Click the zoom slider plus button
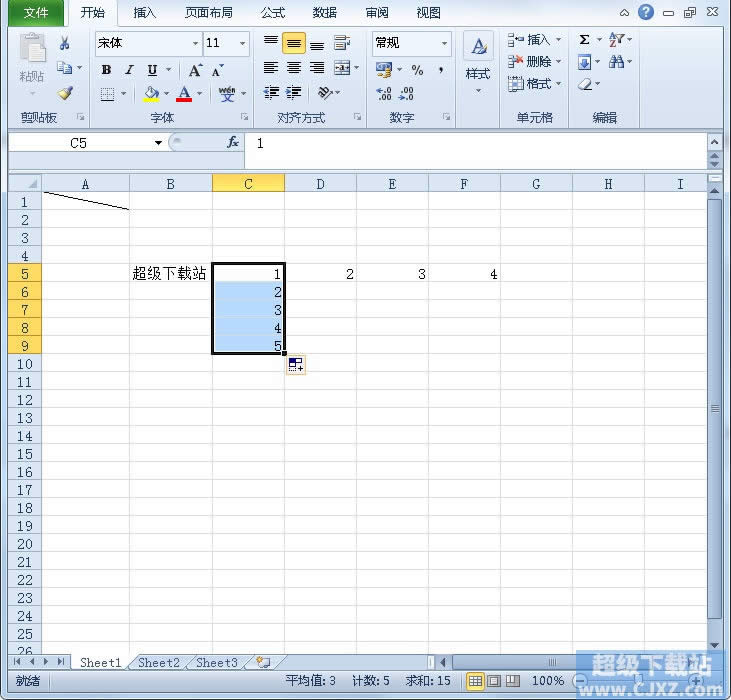This screenshot has height=700, width=731. pos(696,681)
